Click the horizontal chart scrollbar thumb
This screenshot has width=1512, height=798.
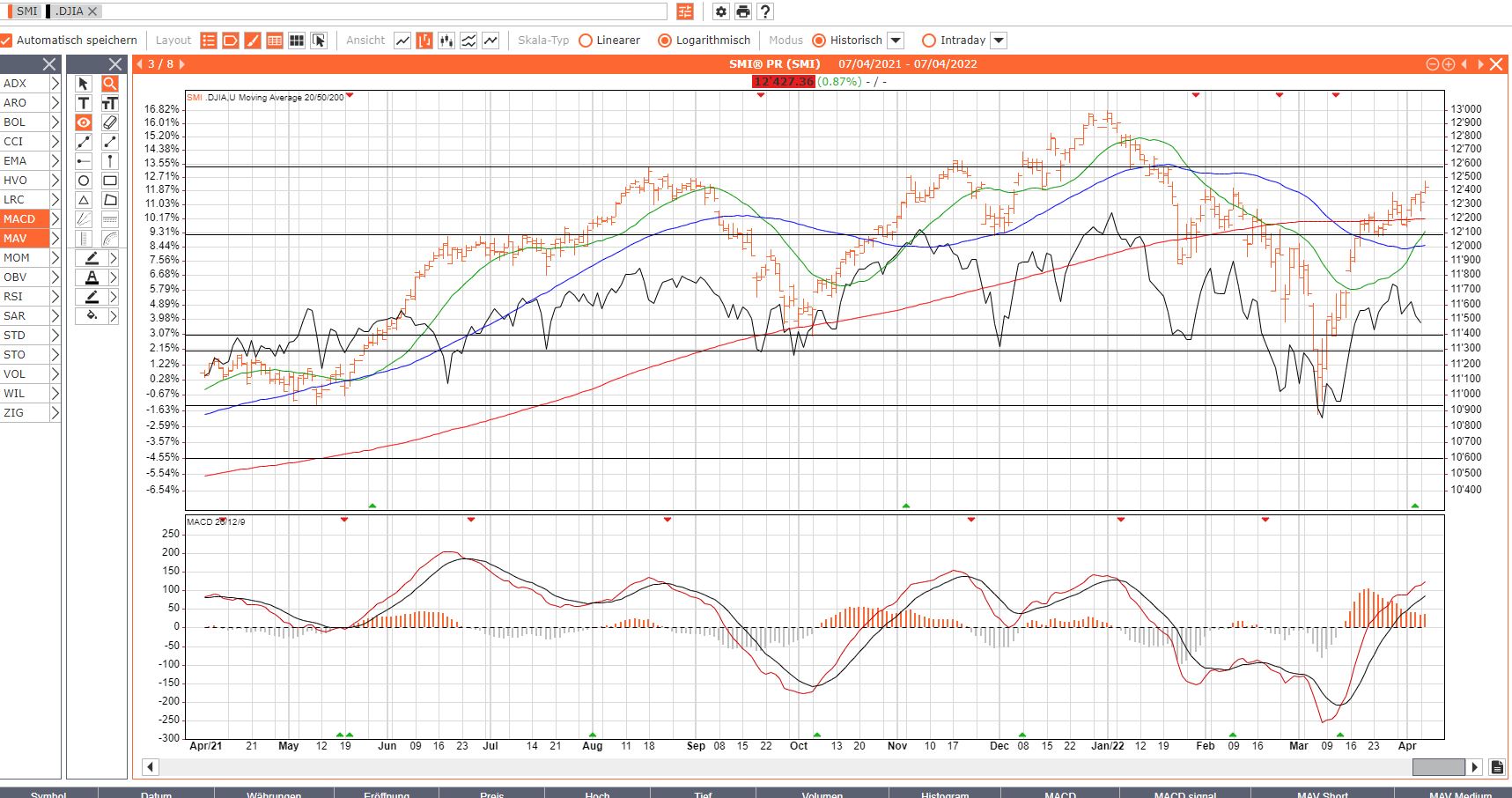(1438, 767)
